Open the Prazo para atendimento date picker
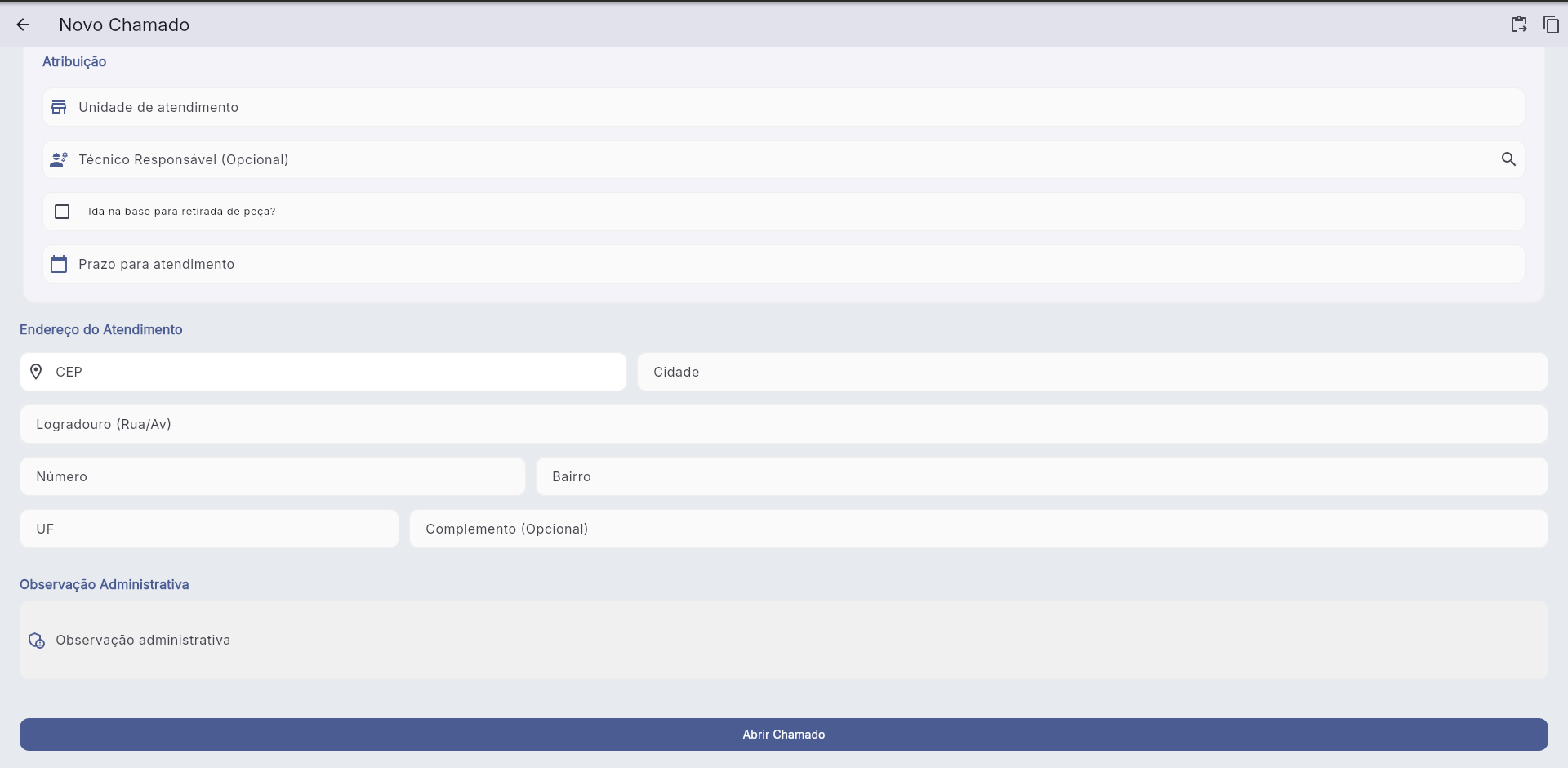 784,264
